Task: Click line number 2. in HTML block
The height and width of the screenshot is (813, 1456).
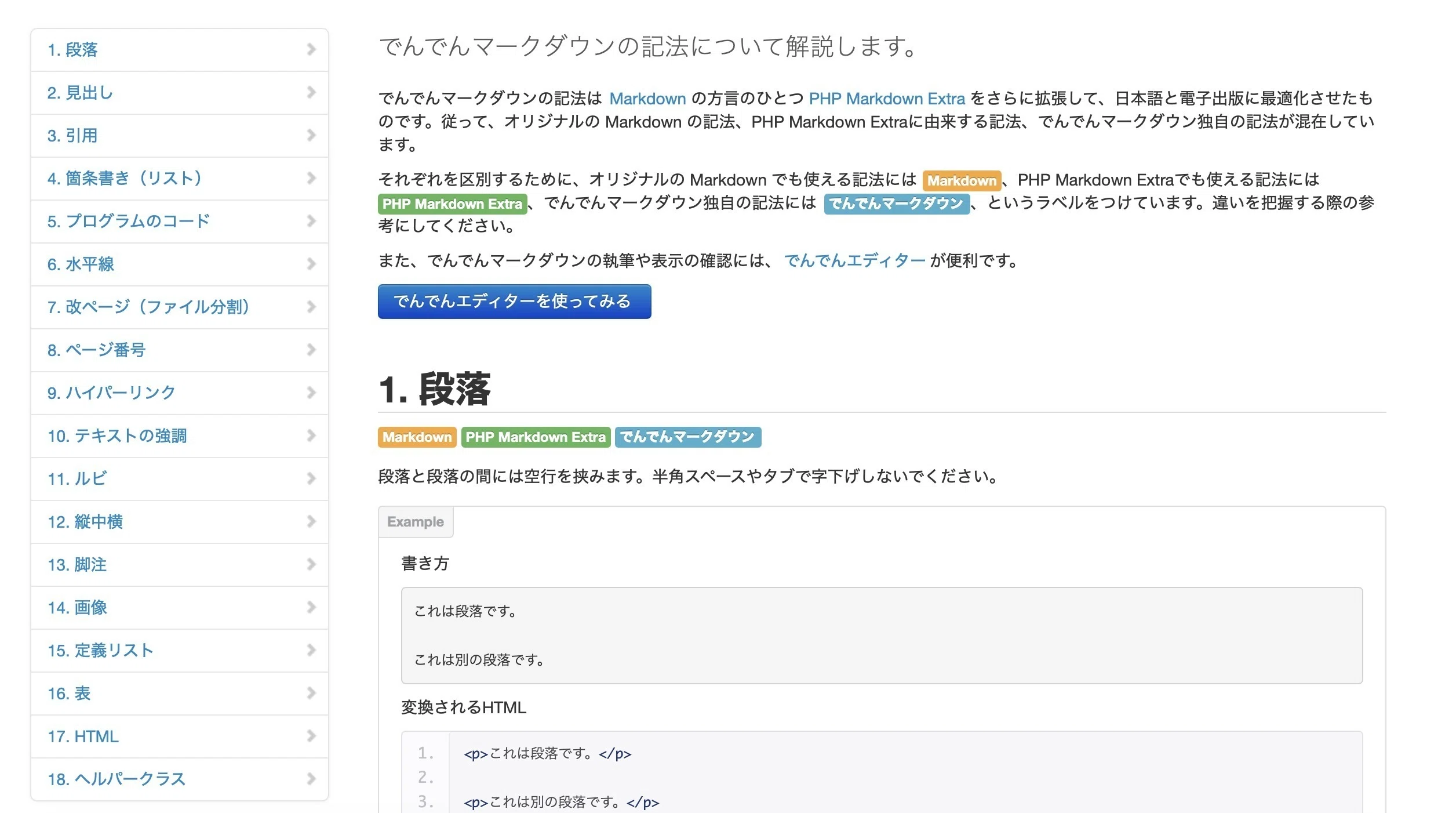Action: coord(426,777)
